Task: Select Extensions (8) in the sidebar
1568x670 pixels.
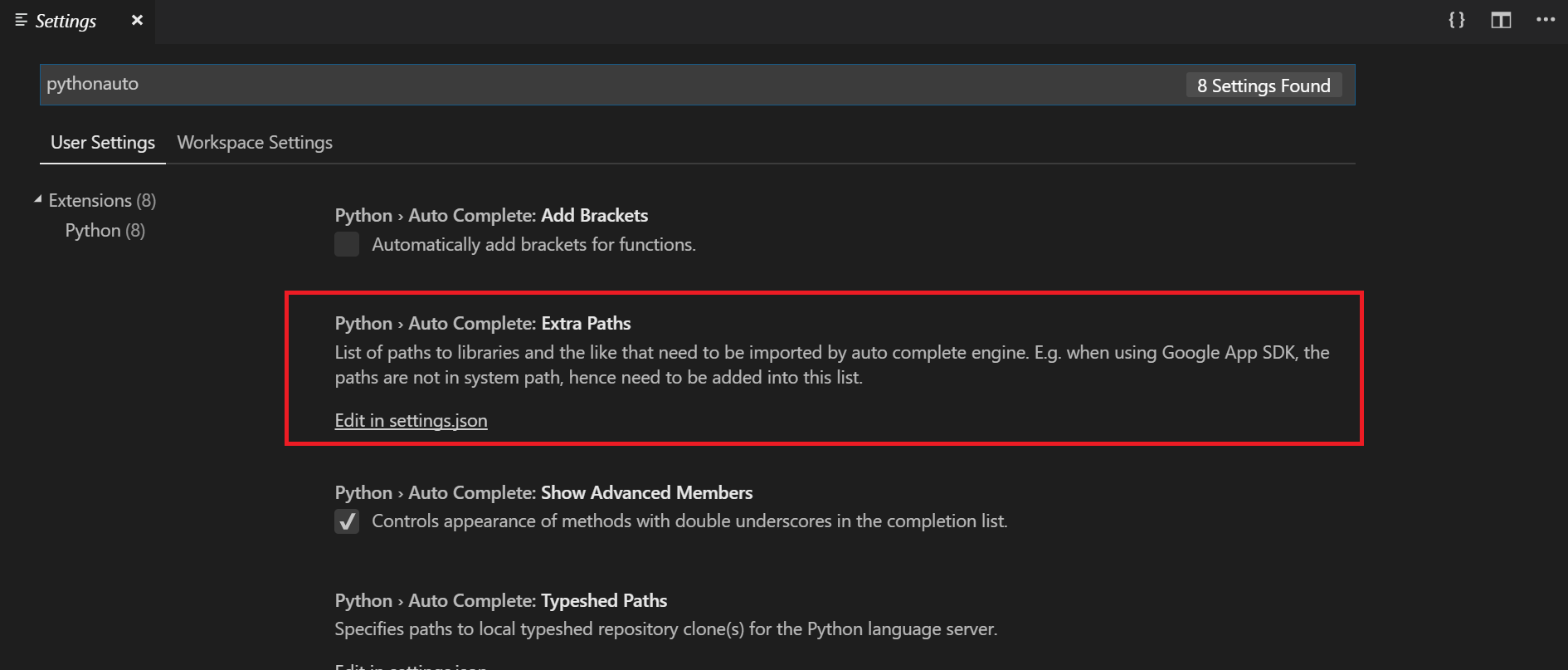Action: 102,201
